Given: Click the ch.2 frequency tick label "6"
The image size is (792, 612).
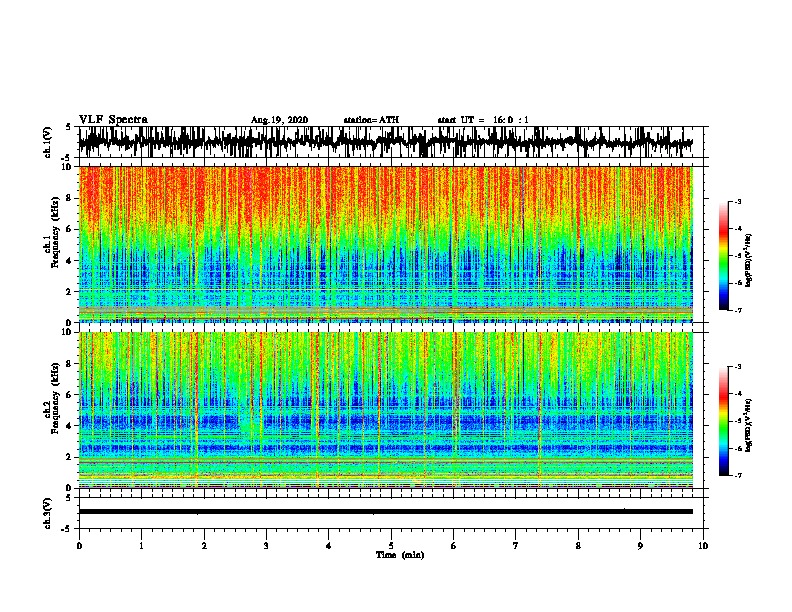Looking at the screenshot, I should click(x=69, y=395).
